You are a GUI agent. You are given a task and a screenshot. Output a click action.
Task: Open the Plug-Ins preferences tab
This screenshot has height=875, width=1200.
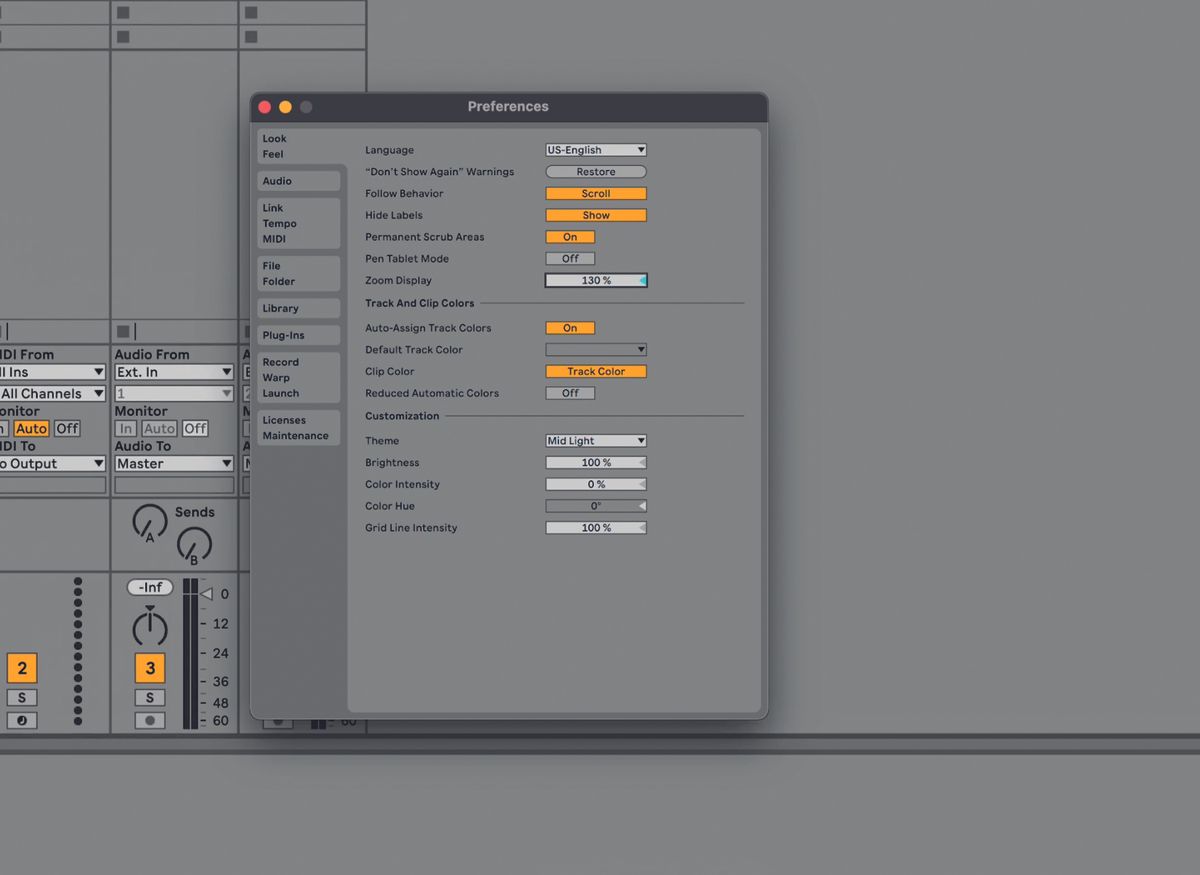point(298,335)
